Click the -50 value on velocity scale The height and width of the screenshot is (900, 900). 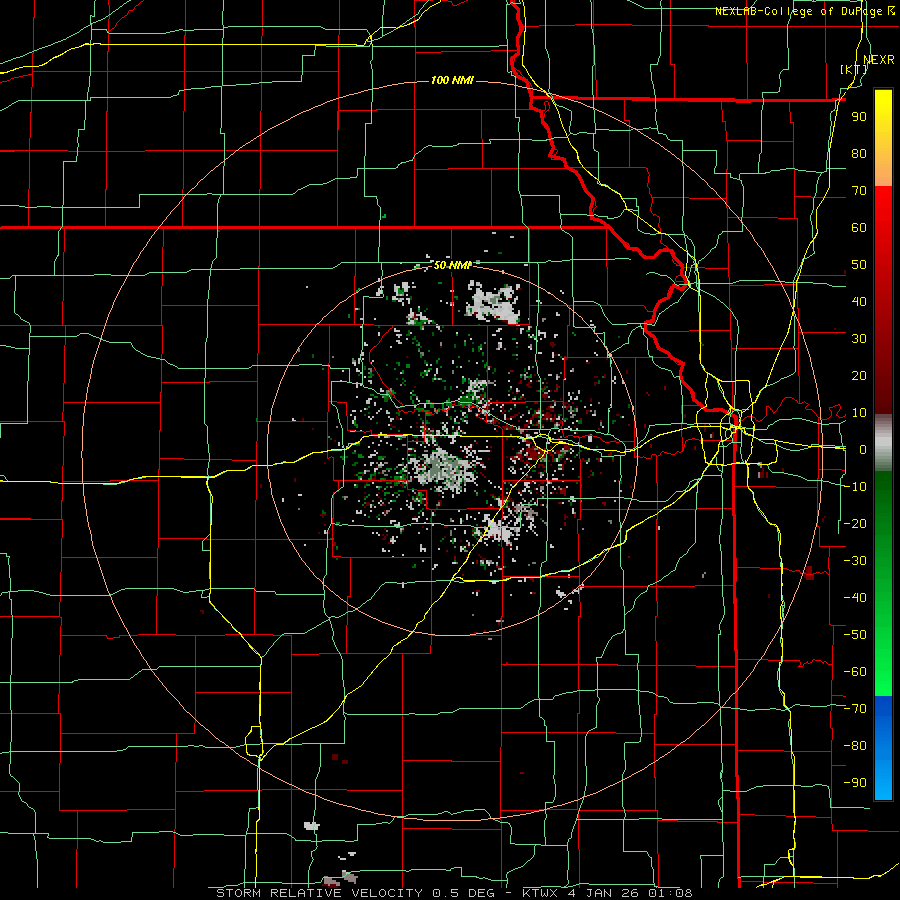tap(855, 635)
